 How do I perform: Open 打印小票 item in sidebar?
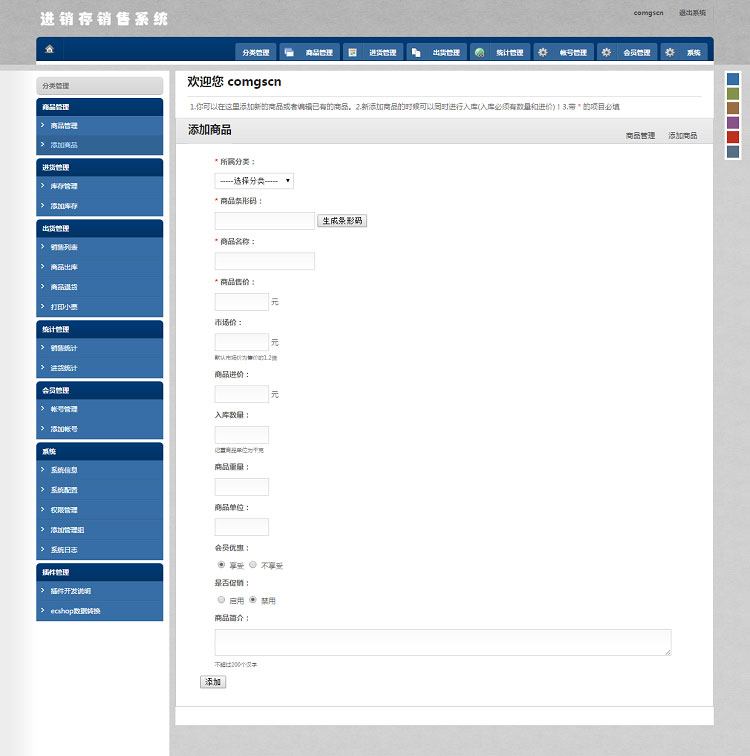(x=100, y=307)
